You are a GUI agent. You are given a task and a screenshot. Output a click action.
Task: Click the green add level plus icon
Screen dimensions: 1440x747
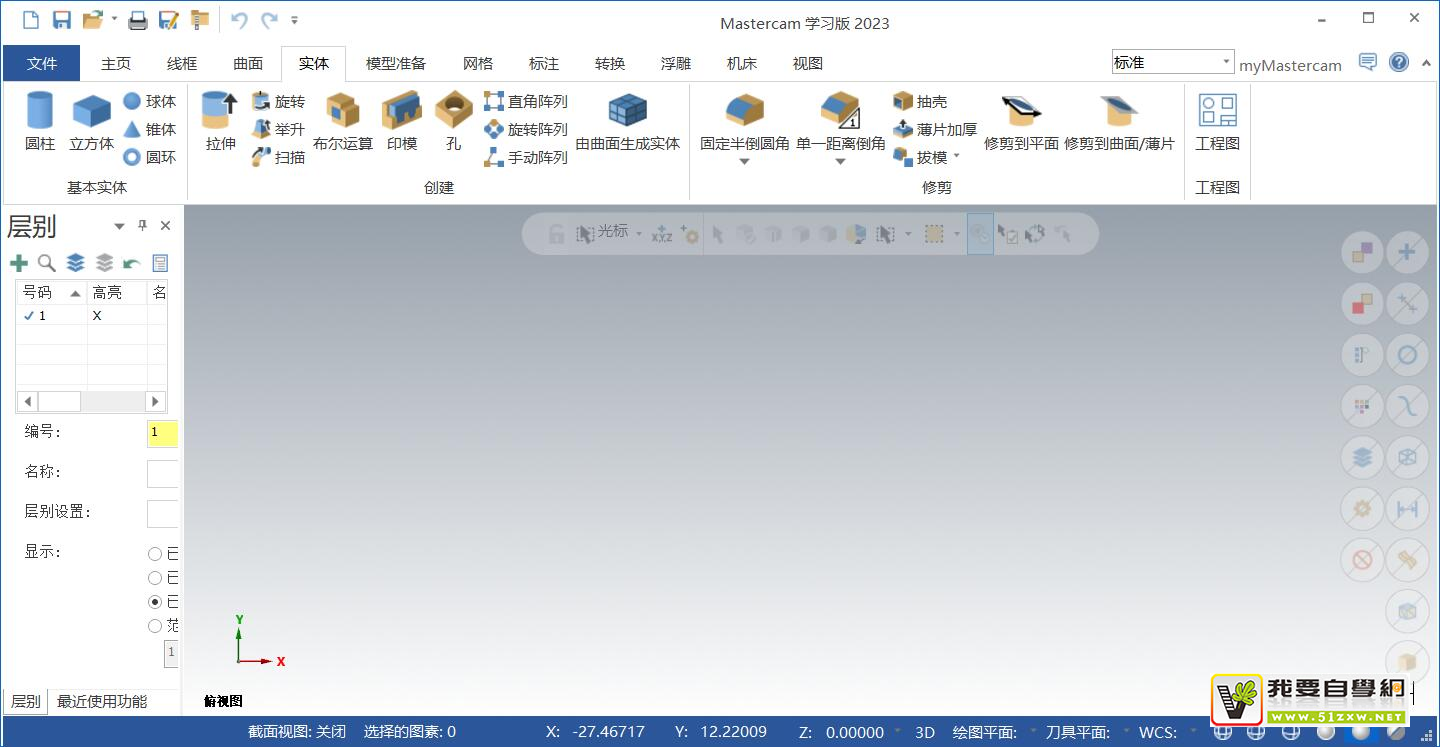point(19,263)
